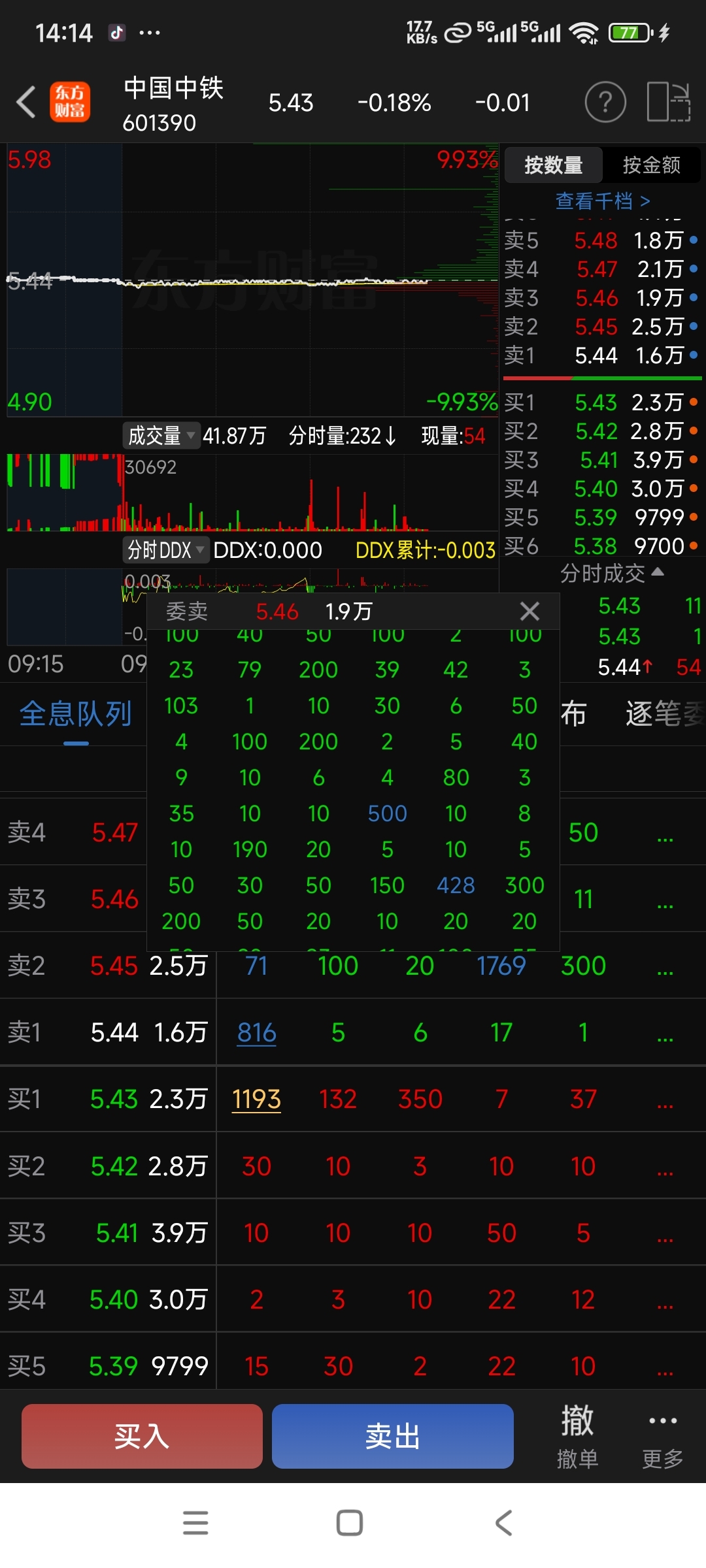
Task: Tap orange dot beside 买3 5.41
Action: coord(694,459)
